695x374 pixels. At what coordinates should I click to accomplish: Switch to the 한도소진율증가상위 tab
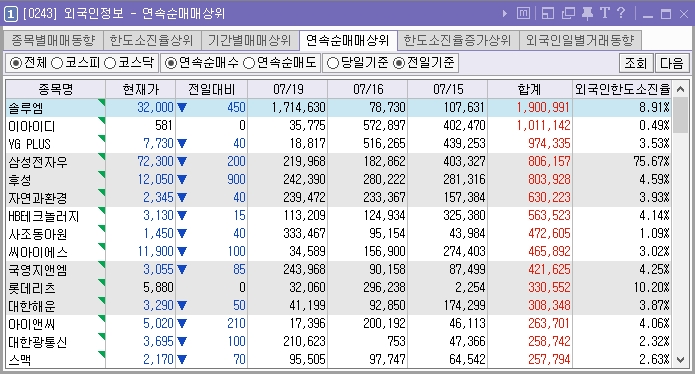pos(457,41)
